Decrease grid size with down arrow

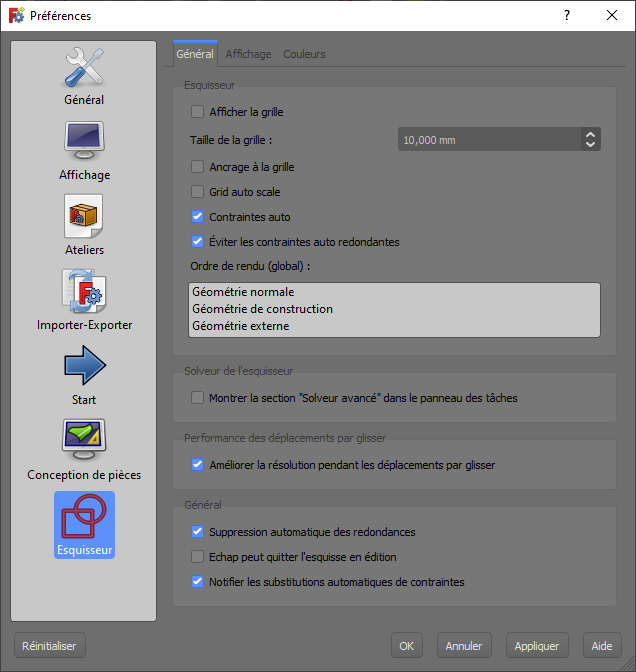coord(590,144)
